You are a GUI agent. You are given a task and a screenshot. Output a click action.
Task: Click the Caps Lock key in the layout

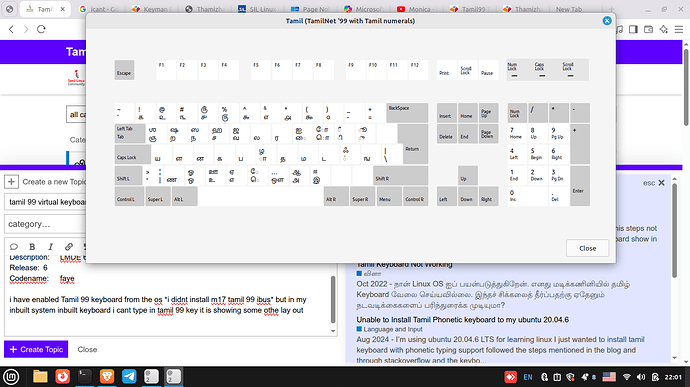tap(132, 155)
